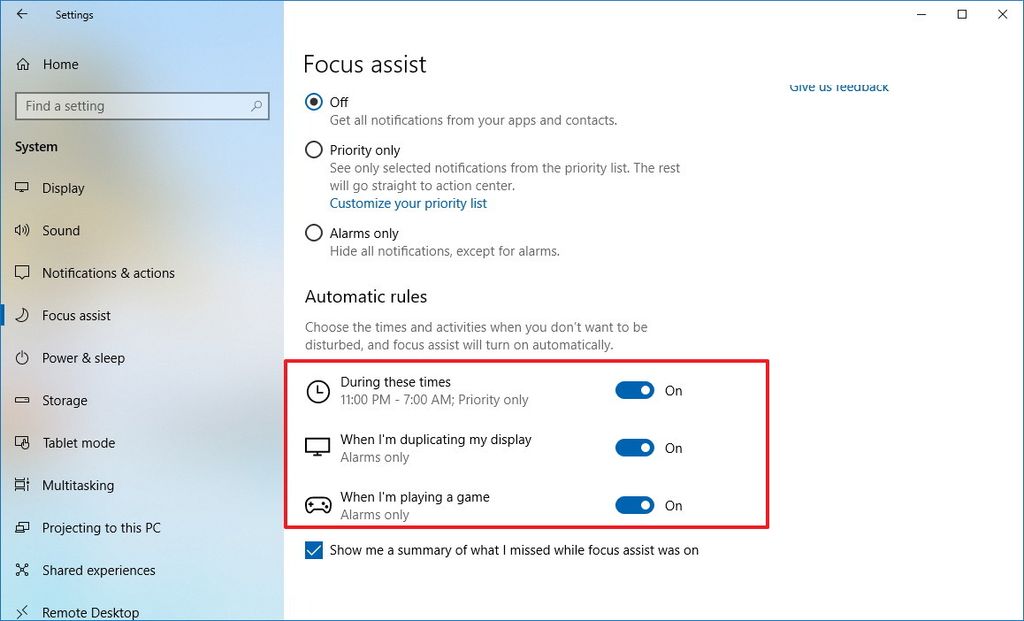
Task: Select the Priority only radio button
Action: (313, 150)
